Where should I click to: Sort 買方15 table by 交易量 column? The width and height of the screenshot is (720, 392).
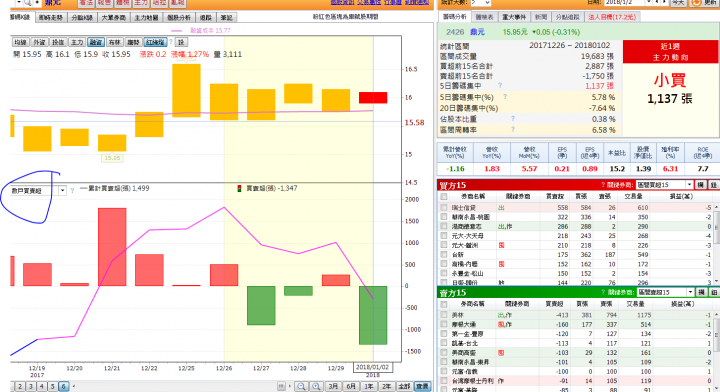click(x=633, y=196)
